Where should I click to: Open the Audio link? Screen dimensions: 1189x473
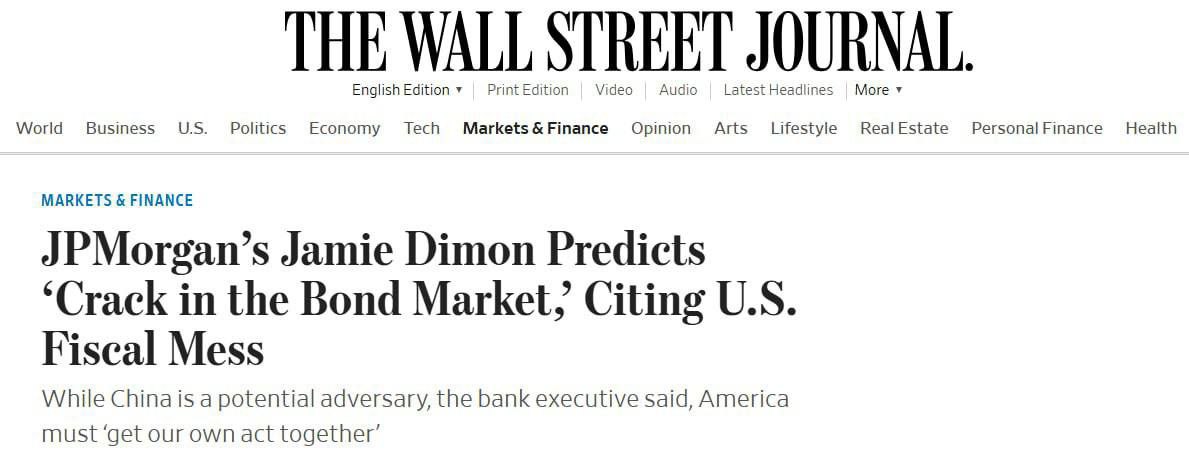click(678, 90)
